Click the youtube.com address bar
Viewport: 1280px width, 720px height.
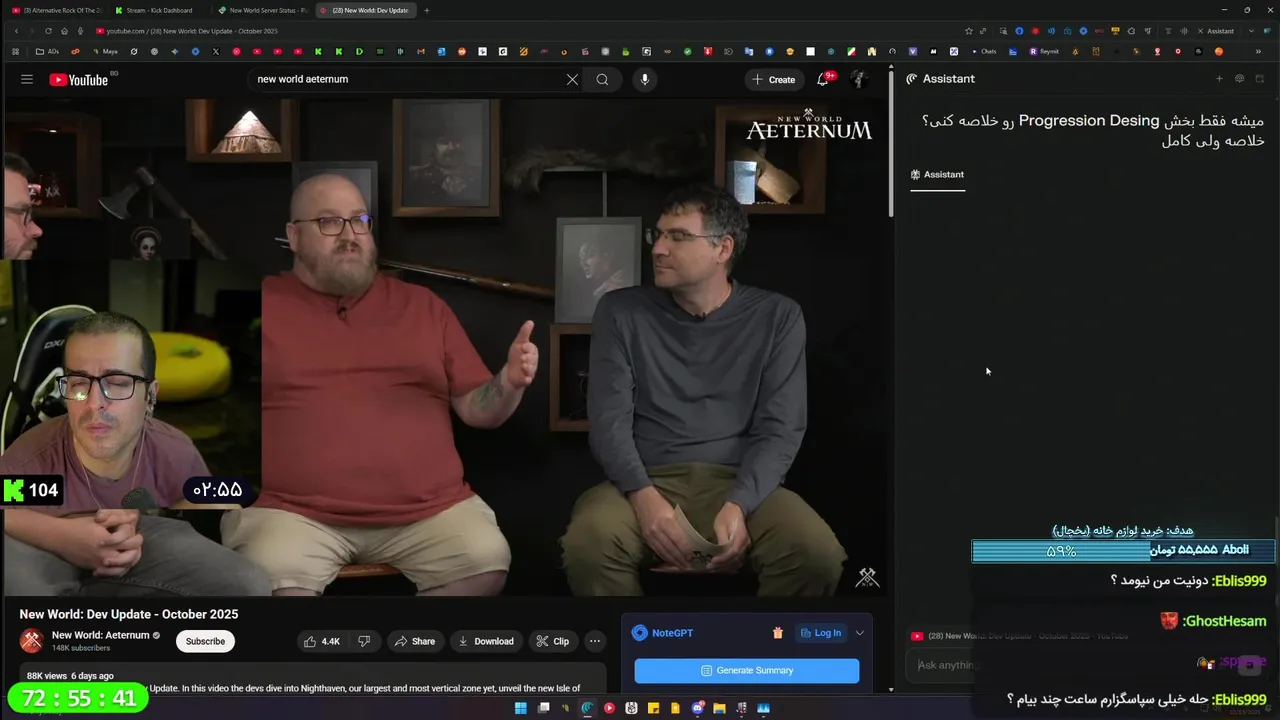tap(520, 31)
